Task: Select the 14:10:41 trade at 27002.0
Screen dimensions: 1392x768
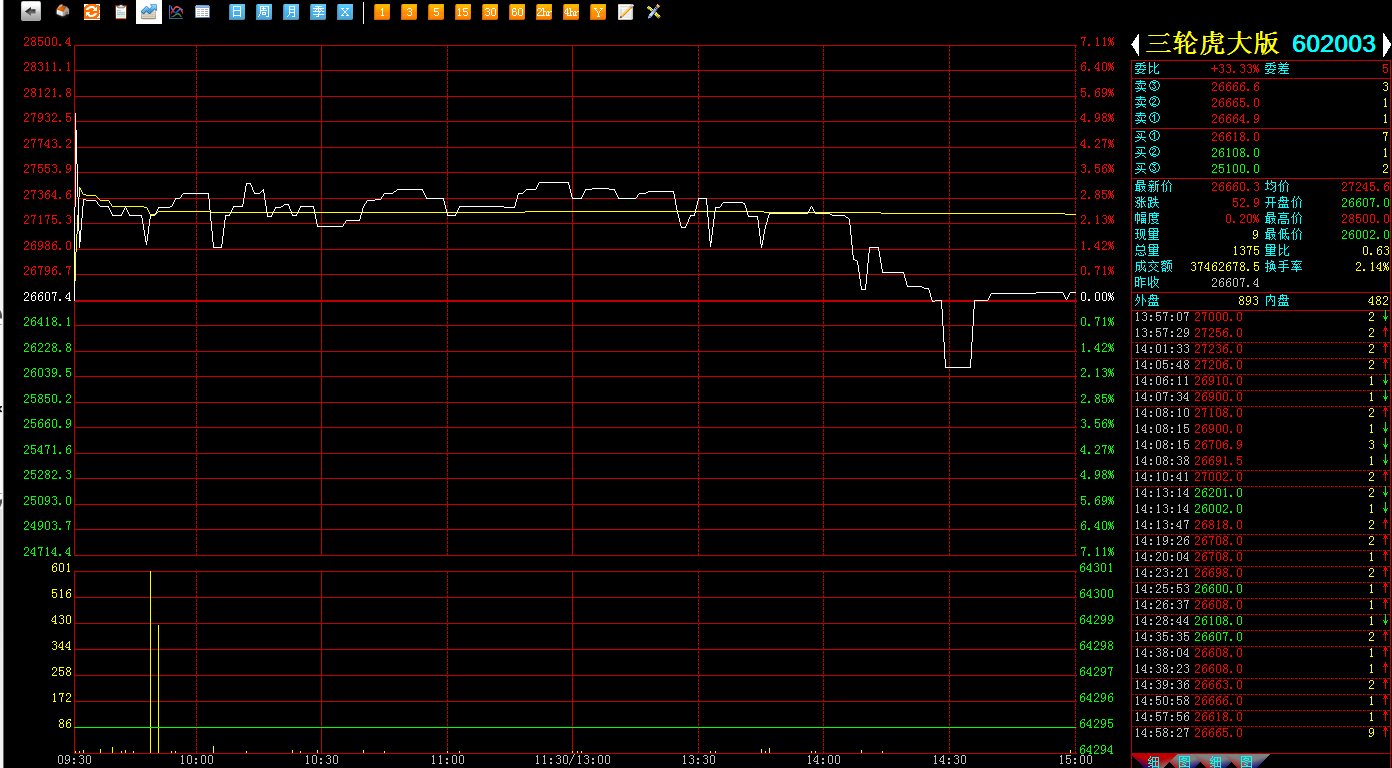Action: pos(1261,477)
